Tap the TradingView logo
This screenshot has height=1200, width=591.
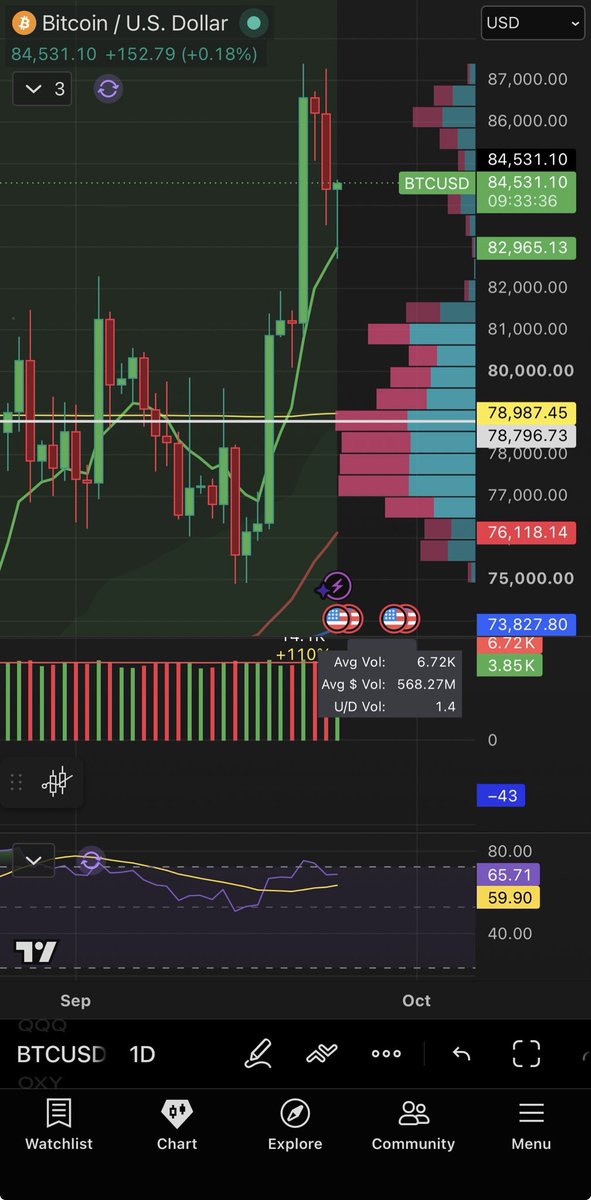pyautogui.click(x=36, y=951)
